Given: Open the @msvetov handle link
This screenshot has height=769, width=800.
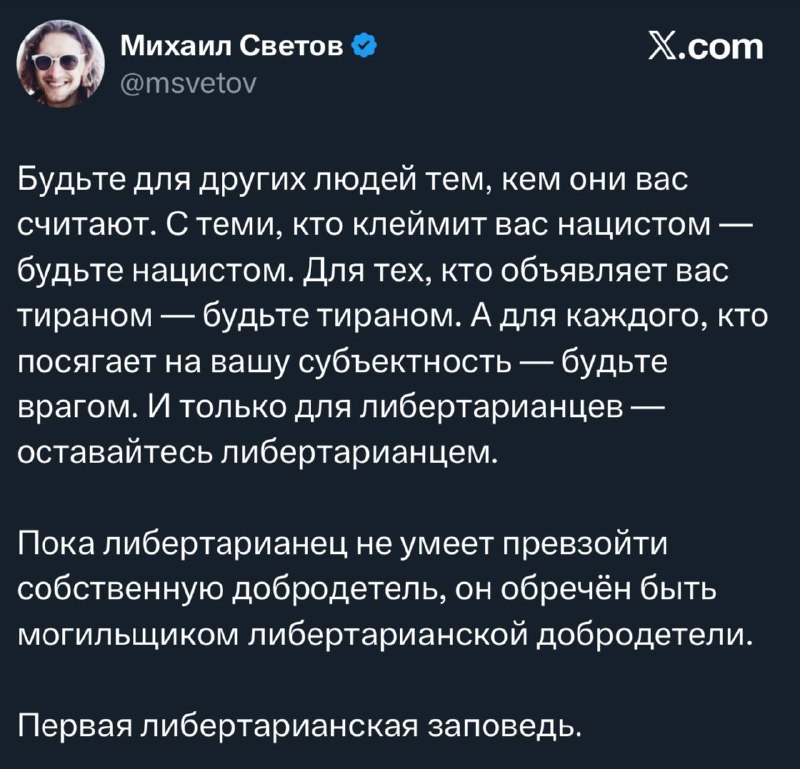Looking at the screenshot, I should click(189, 83).
